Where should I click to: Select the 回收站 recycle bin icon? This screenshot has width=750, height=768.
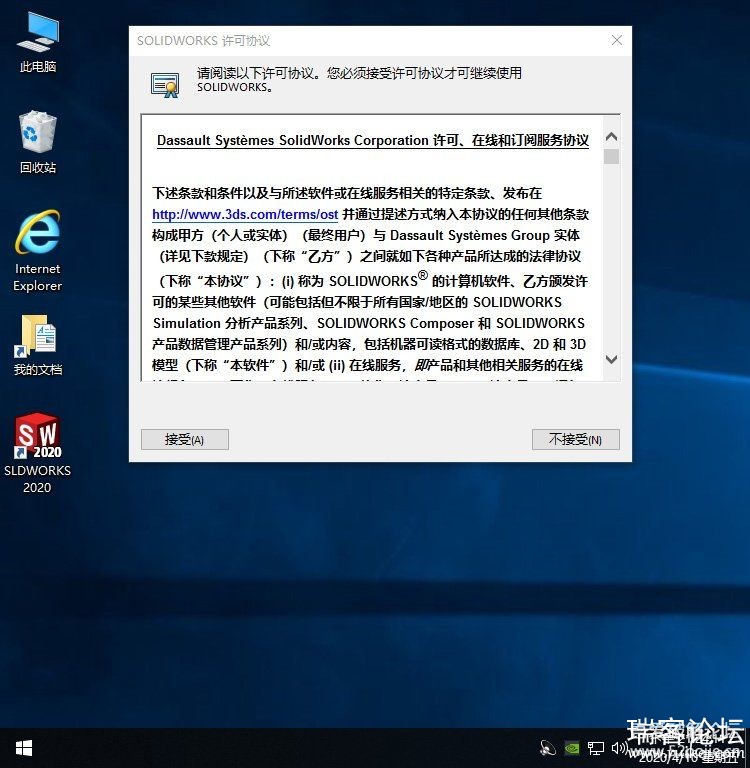coord(38,142)
